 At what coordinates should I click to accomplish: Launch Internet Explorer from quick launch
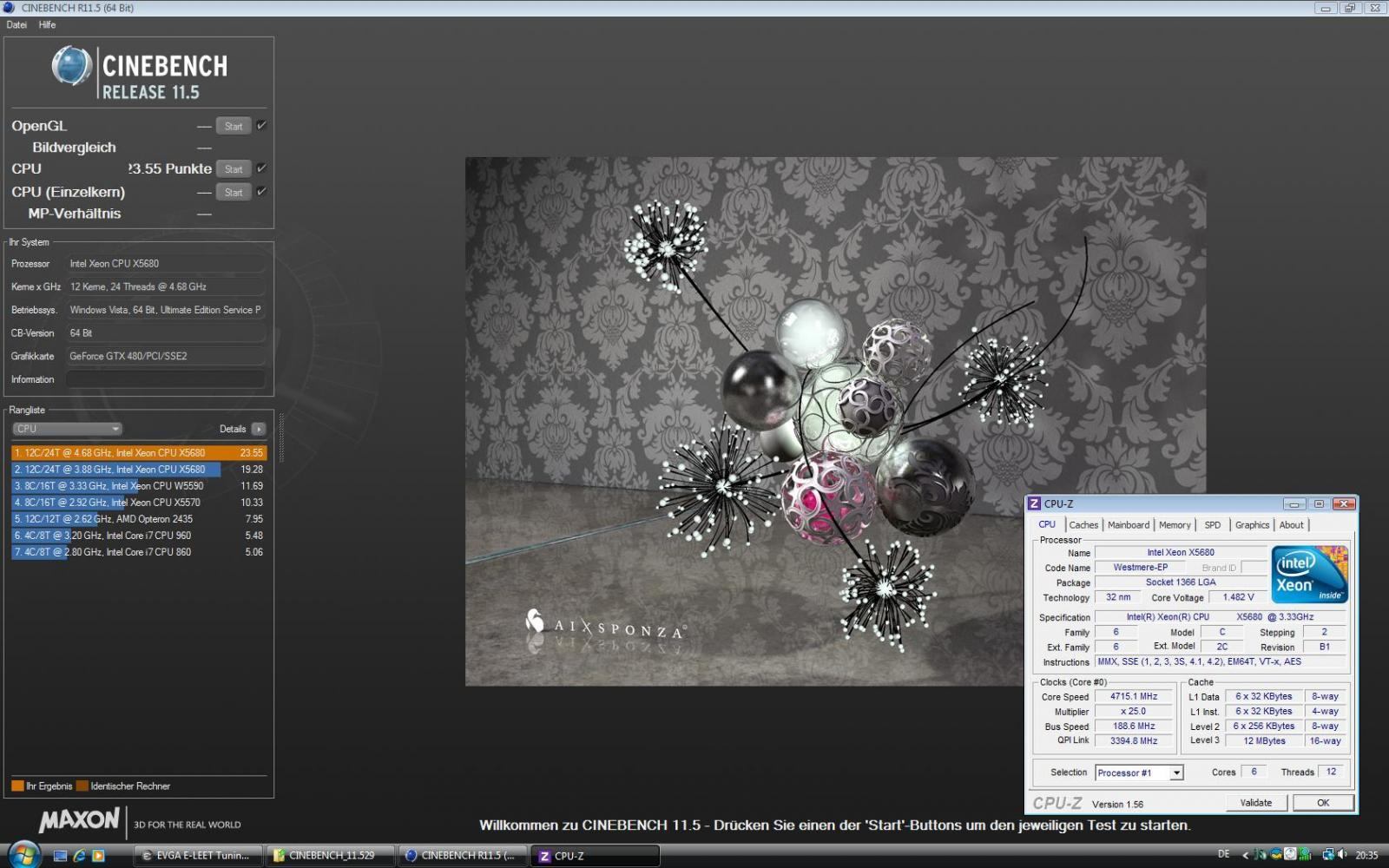pyautogui.click(x=79, y=856)
